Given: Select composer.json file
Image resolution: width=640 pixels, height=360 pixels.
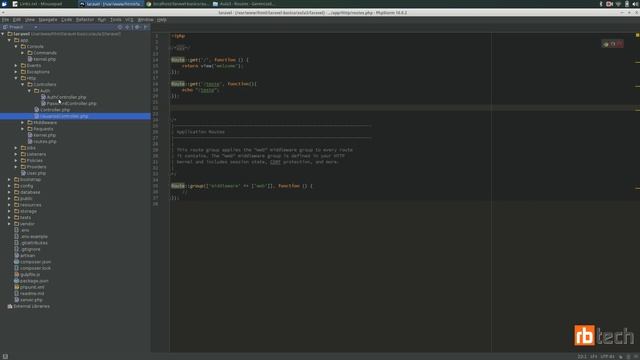Looking at the screenshot, I should (32, 262).
